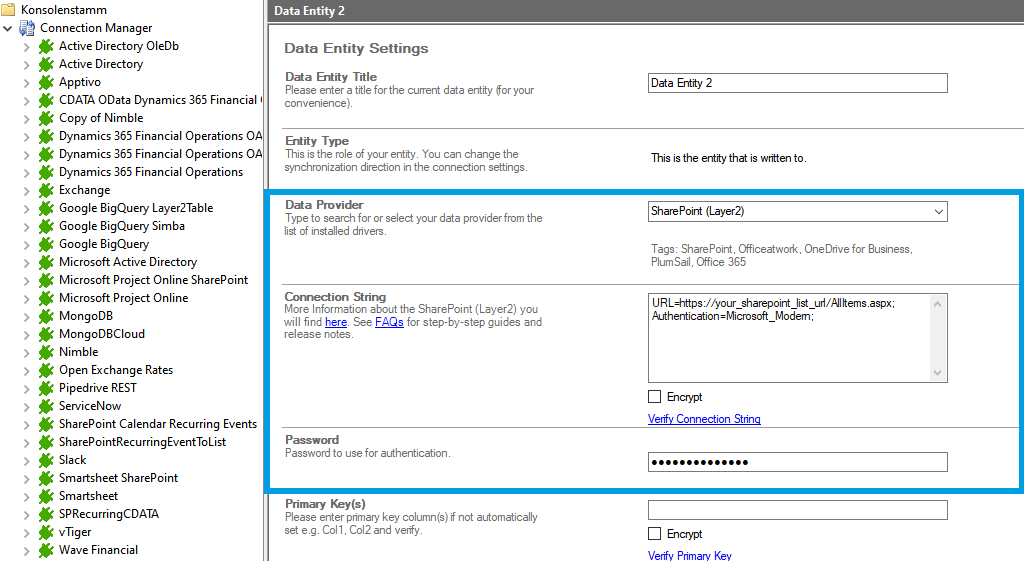Screen dimensions: 1024x561
Task: Select the Copy of Nimble entry
Action: (x=101, y=118)
